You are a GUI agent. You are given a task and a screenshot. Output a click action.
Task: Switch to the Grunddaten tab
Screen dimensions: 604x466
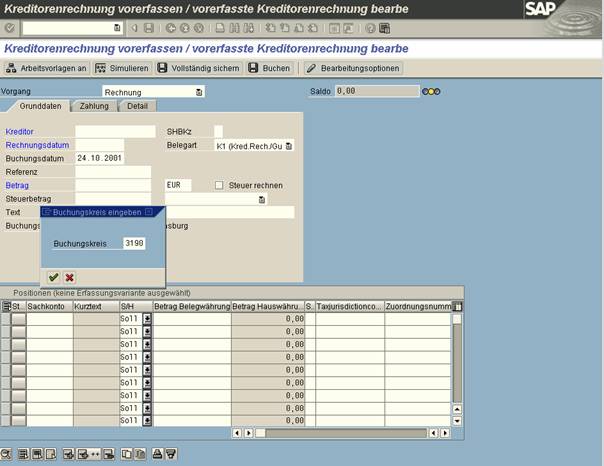point(40,106)
